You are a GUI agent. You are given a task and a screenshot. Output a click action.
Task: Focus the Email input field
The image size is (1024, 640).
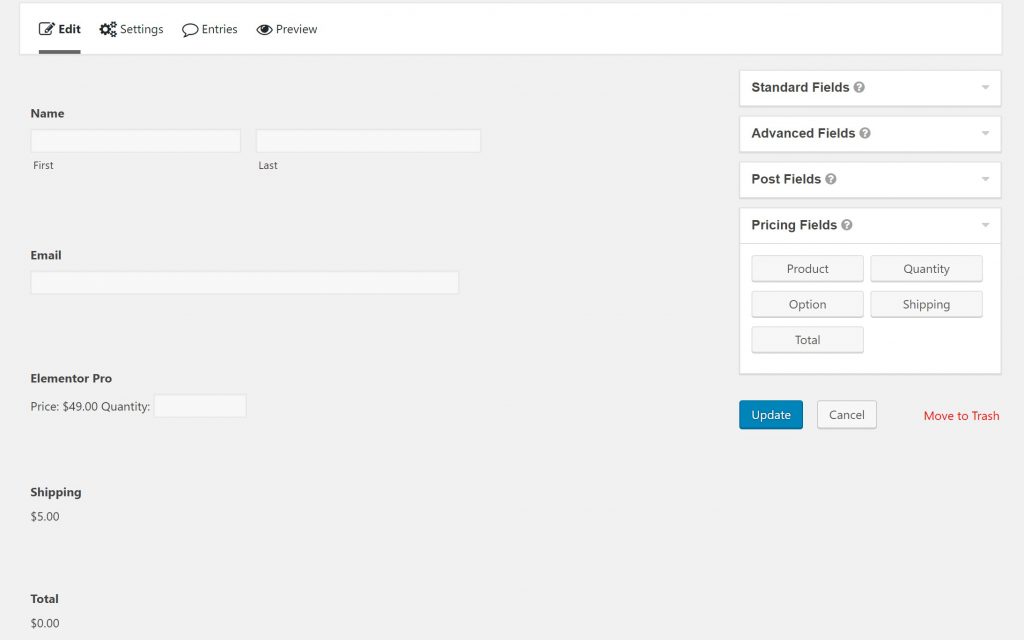pyautogui.click(x=244, y=283)
